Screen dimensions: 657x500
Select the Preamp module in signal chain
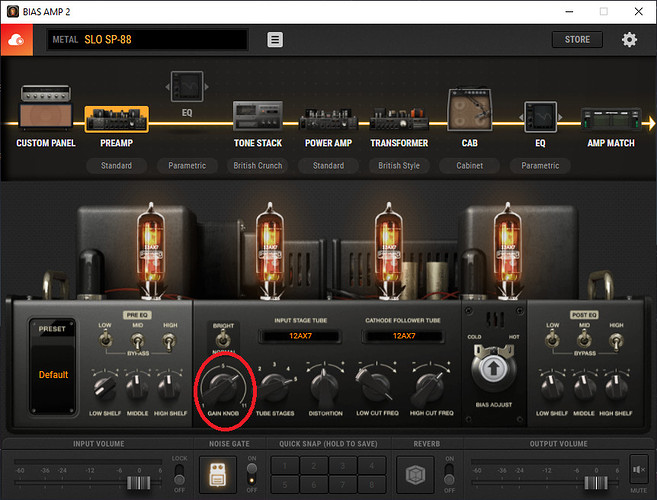pyautogui.click(x=116, y=119)
